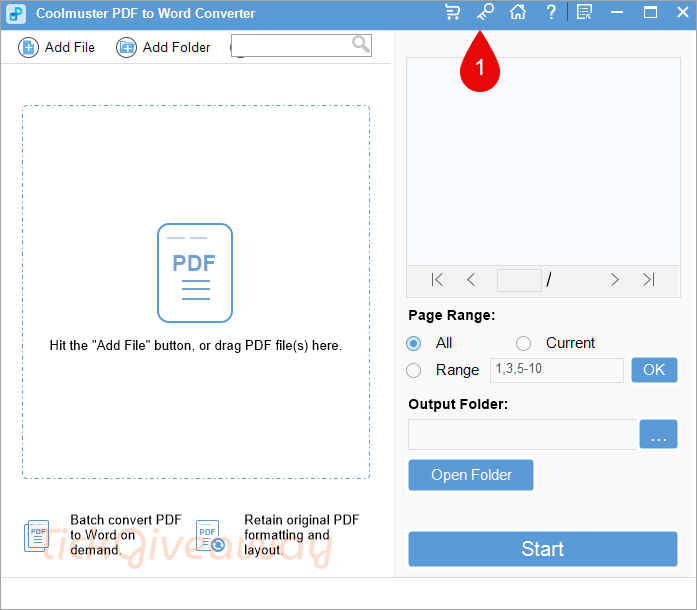Image resolution: width=697 pixels, height=610 pixels.
Task: Click the retain formatting icon
Action: [210, 536]
